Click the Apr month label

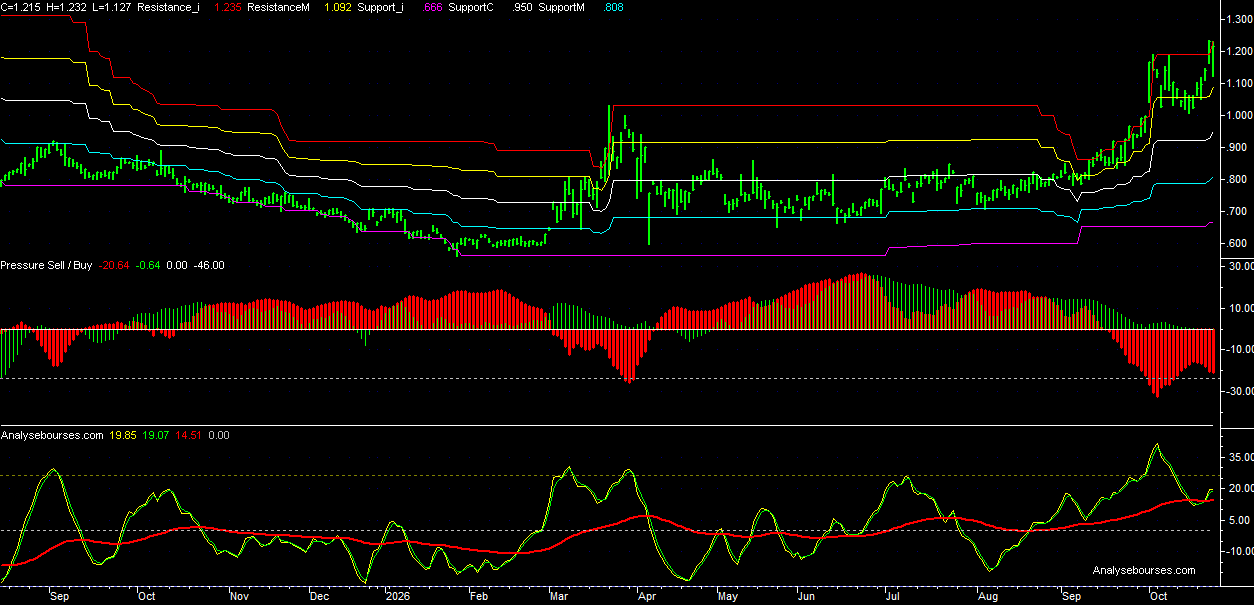tap(646, 596)
